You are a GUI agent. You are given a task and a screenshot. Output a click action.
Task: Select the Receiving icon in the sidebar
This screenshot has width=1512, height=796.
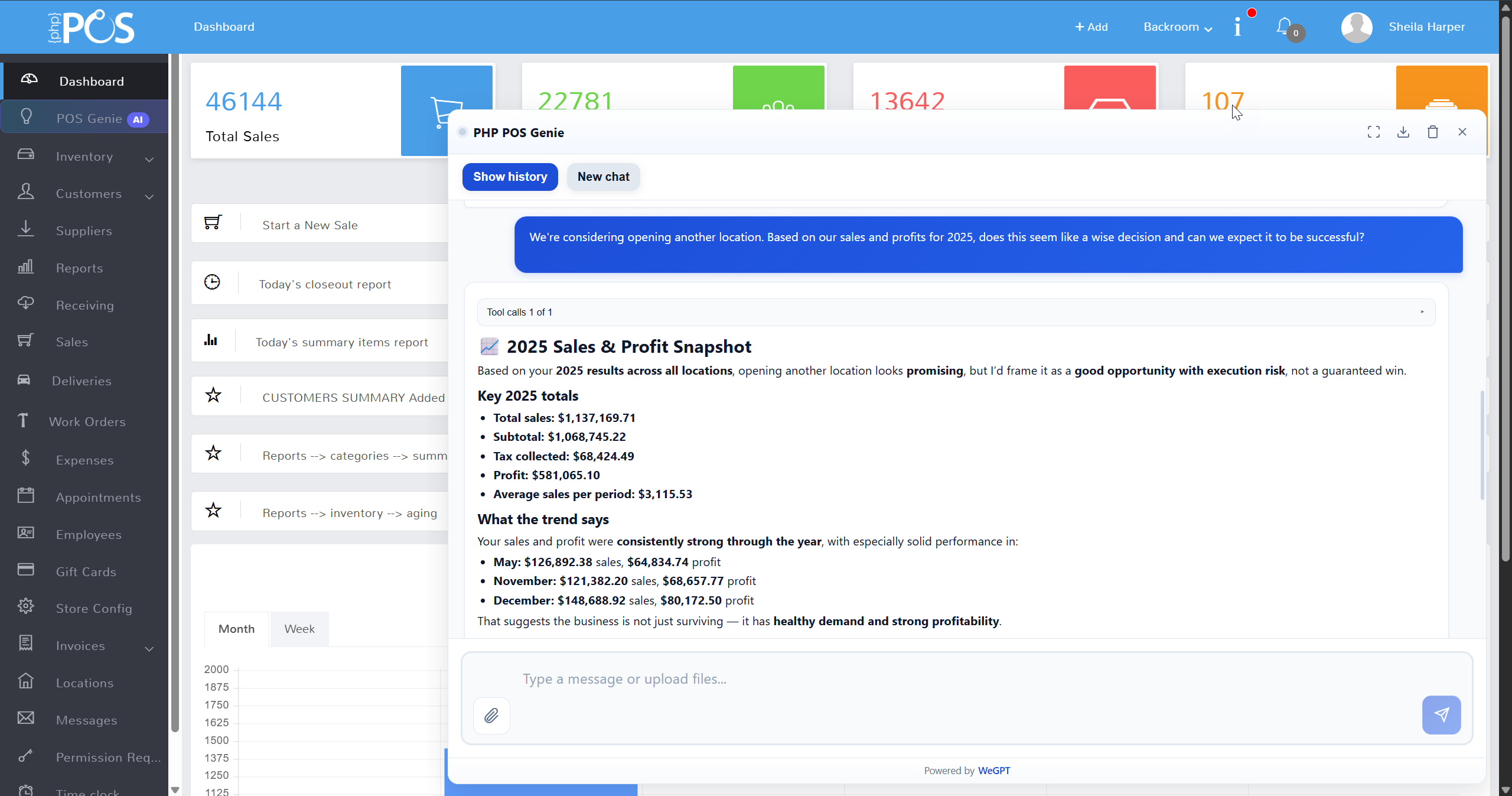[x=26, y=304]
